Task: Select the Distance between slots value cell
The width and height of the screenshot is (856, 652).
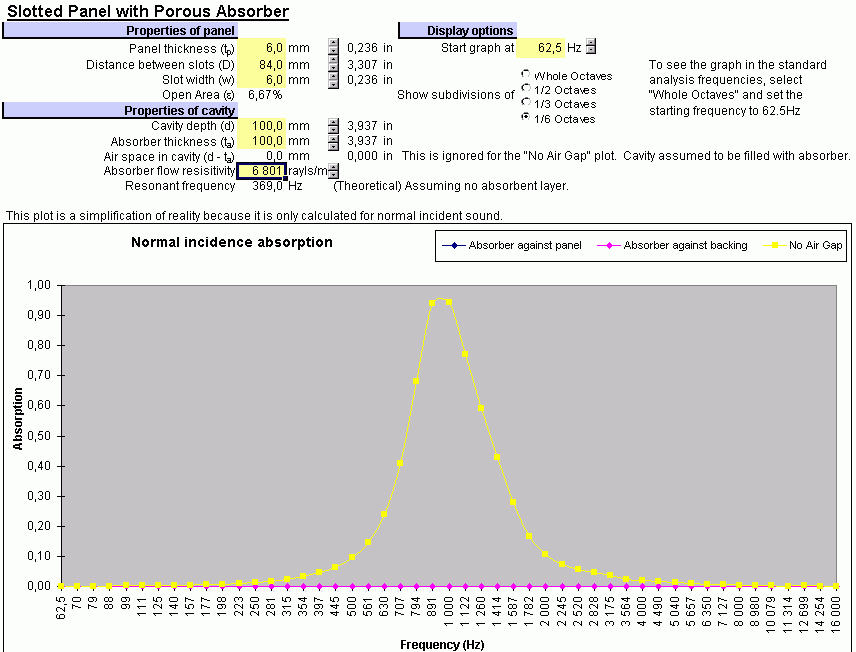Action: click(x=261, y=64)
